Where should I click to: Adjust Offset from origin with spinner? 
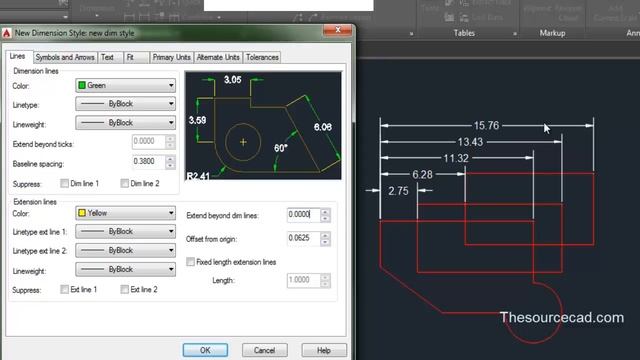[325, 238]
